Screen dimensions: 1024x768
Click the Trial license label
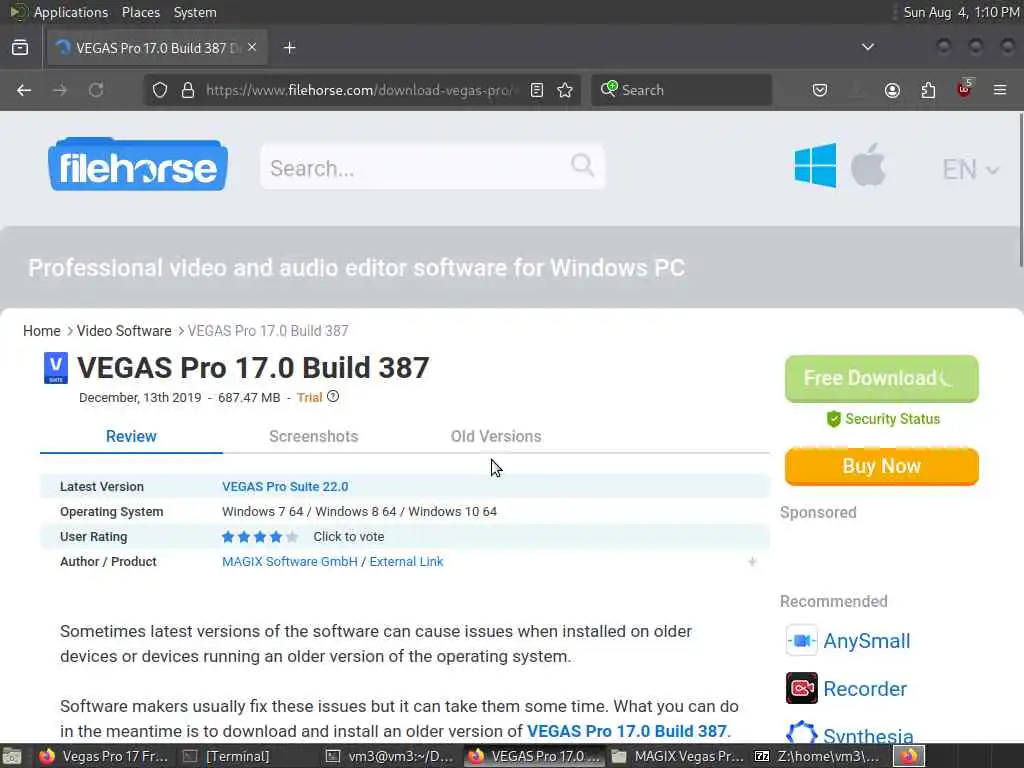point(310,398)
